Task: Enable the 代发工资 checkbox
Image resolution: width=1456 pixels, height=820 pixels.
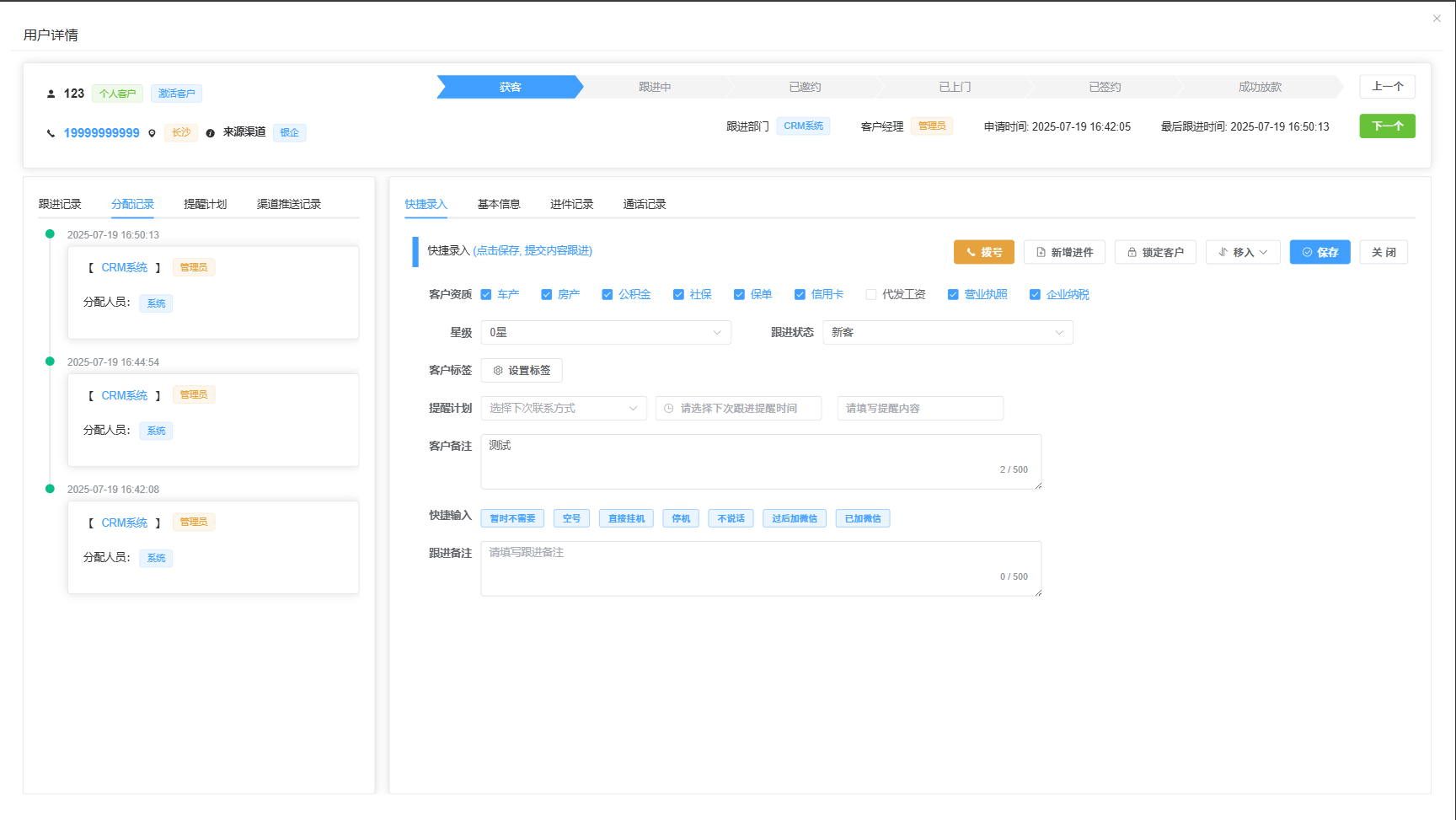Action: point(872,294)
